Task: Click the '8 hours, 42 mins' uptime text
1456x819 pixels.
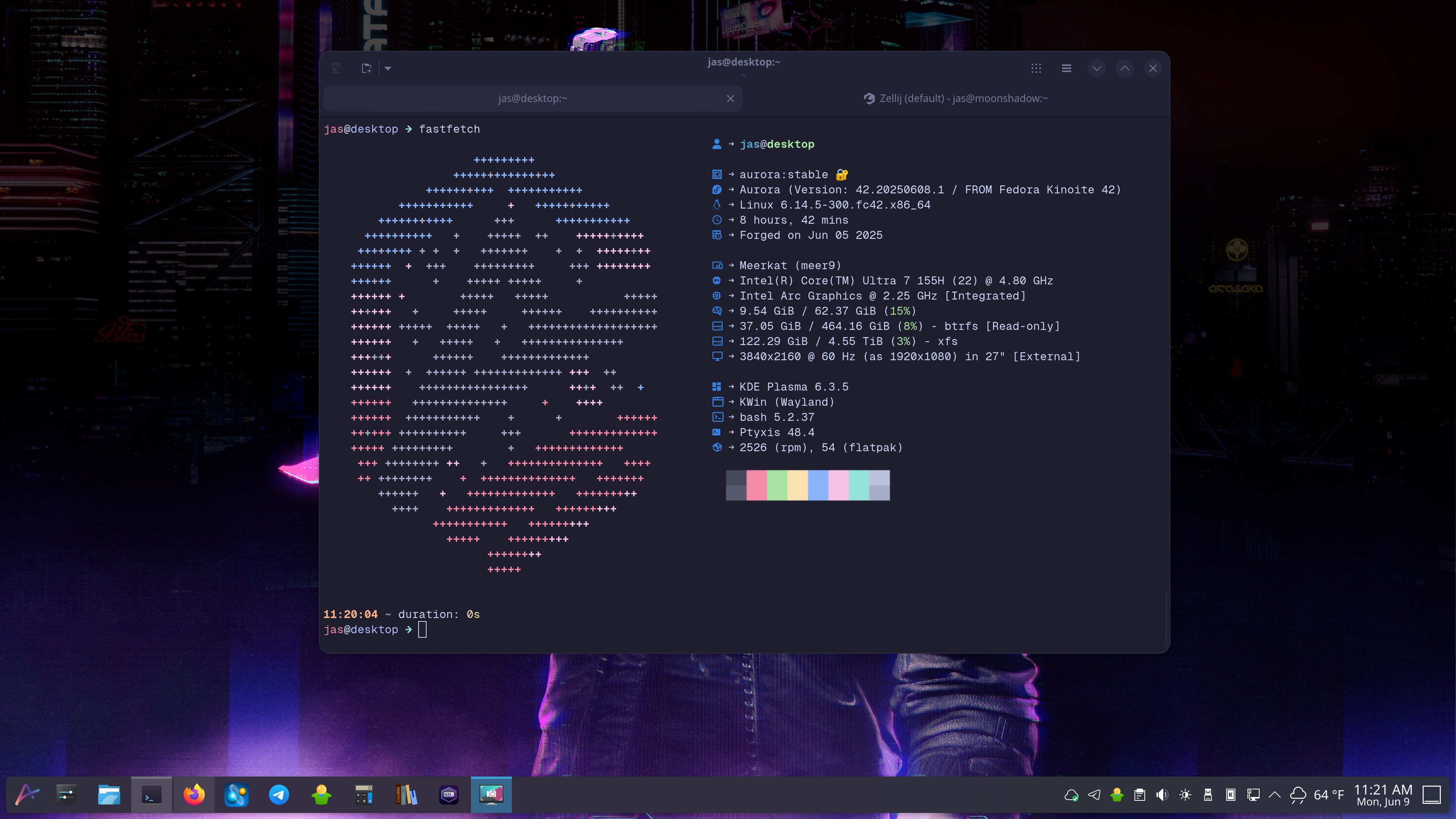Action: [x=794, y=220]
